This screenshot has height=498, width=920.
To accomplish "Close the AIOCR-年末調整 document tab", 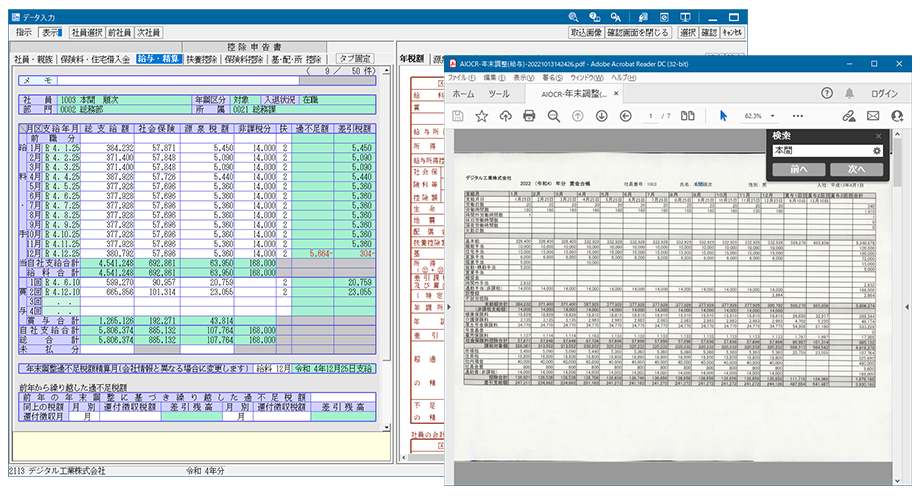I will tap(616, 93).
